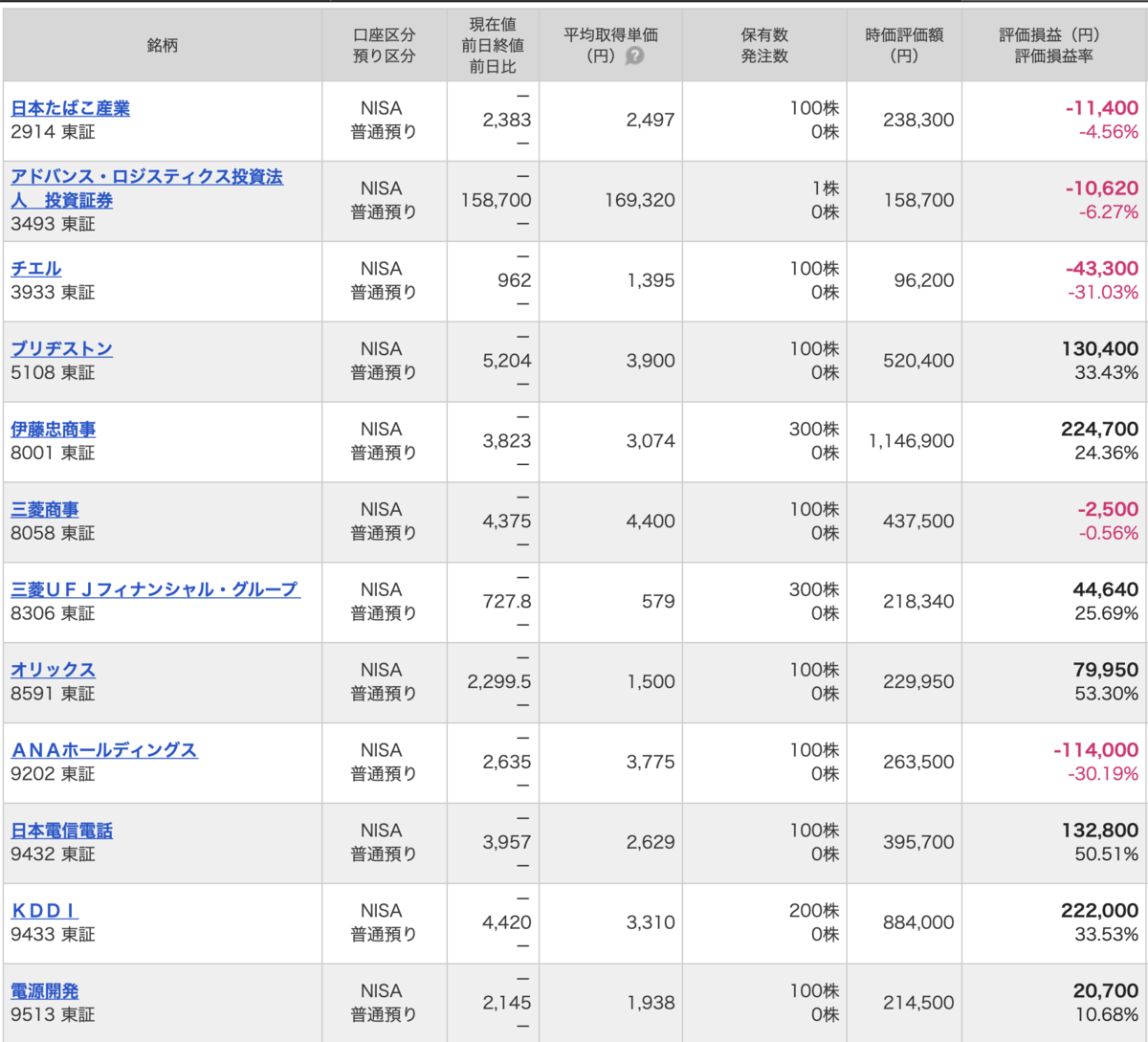Click the average cost 3,775
Viewport: 1148px width, 1042px height.
click(651, 763)
